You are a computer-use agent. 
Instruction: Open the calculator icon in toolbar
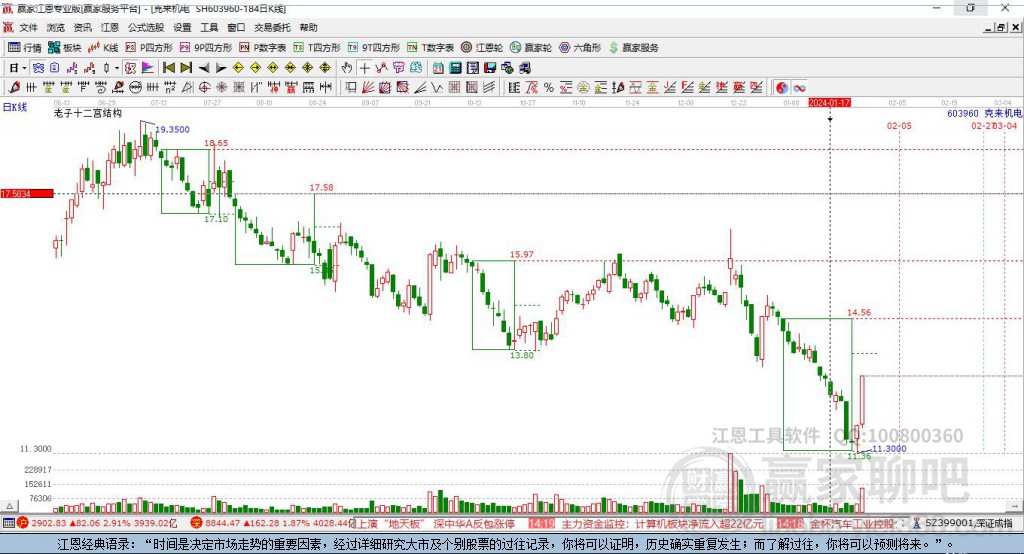pos(455,68)
